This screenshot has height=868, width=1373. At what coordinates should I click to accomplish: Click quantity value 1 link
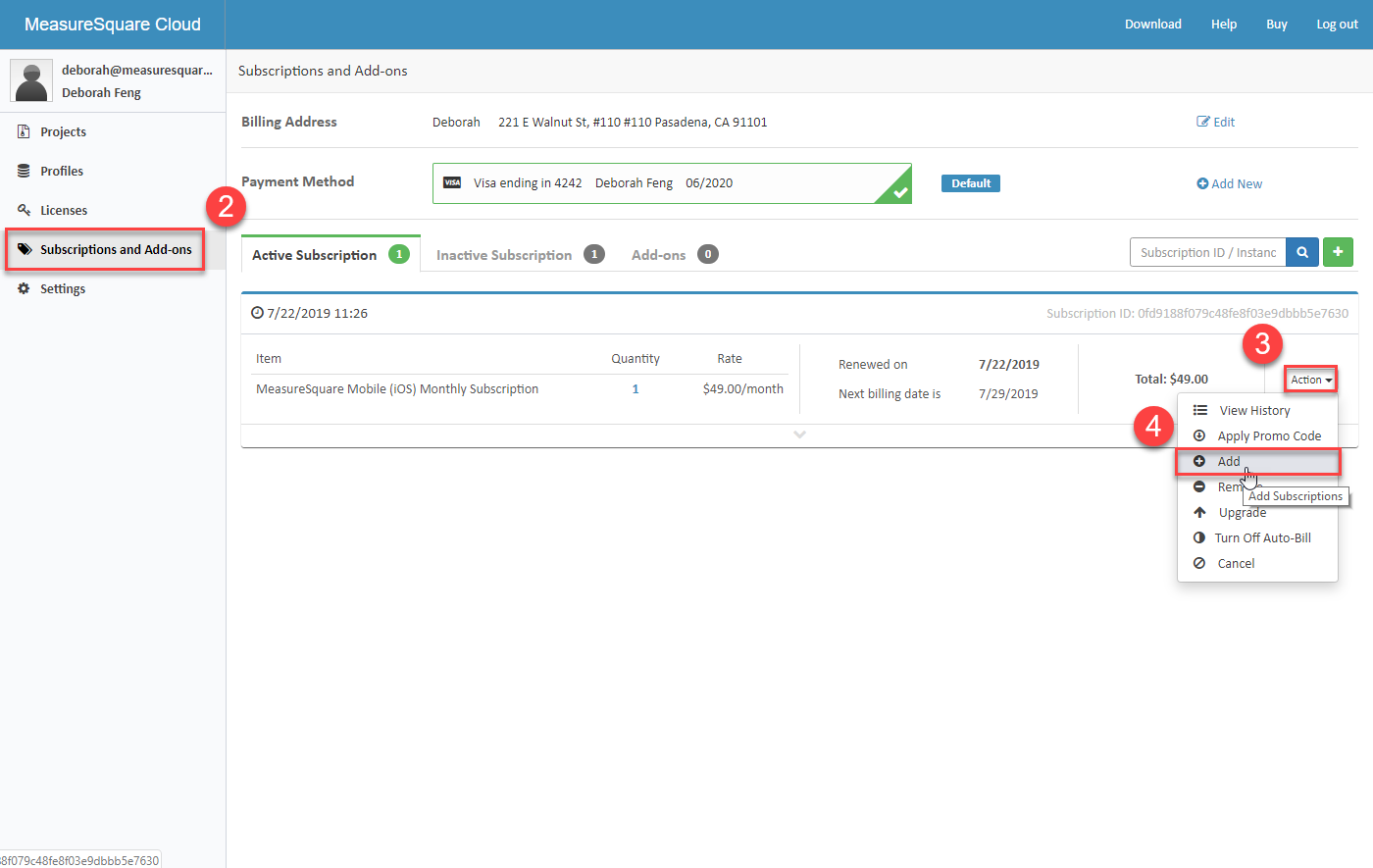(x=636, y=389)
